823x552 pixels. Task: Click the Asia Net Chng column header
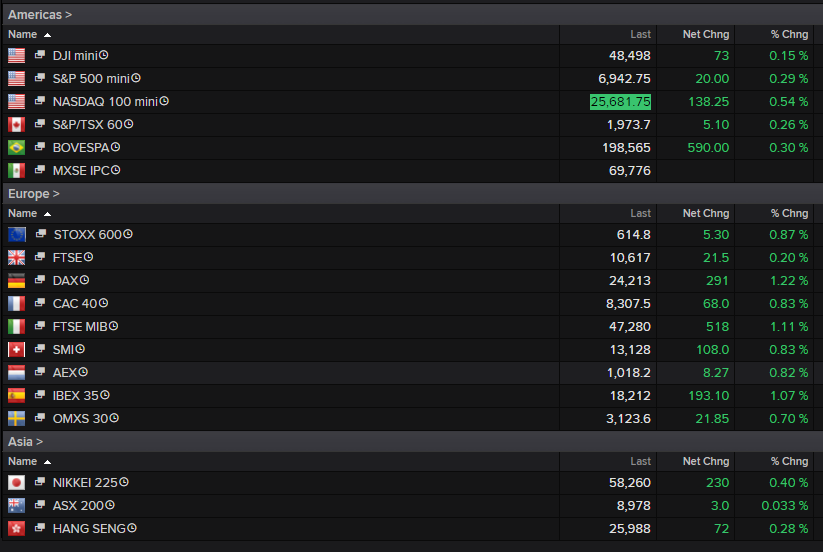point(706,462)
